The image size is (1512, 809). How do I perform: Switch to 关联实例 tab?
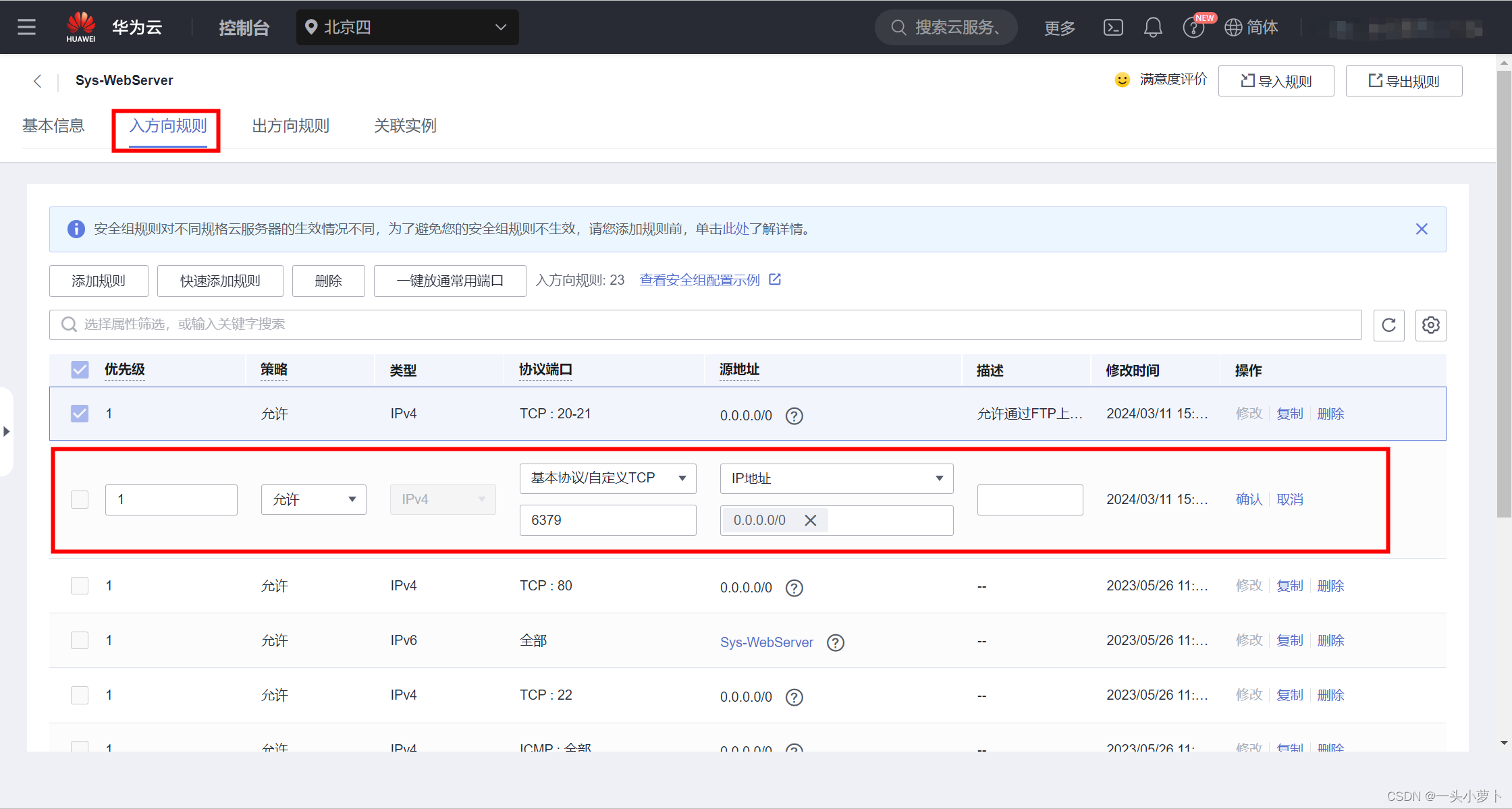(x=405, y=126)
